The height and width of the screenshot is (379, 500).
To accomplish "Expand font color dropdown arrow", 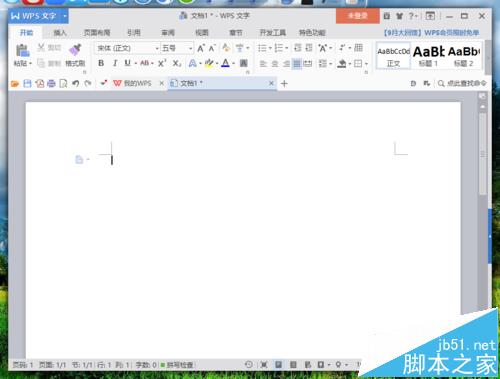I will click(x=233, y=63).
